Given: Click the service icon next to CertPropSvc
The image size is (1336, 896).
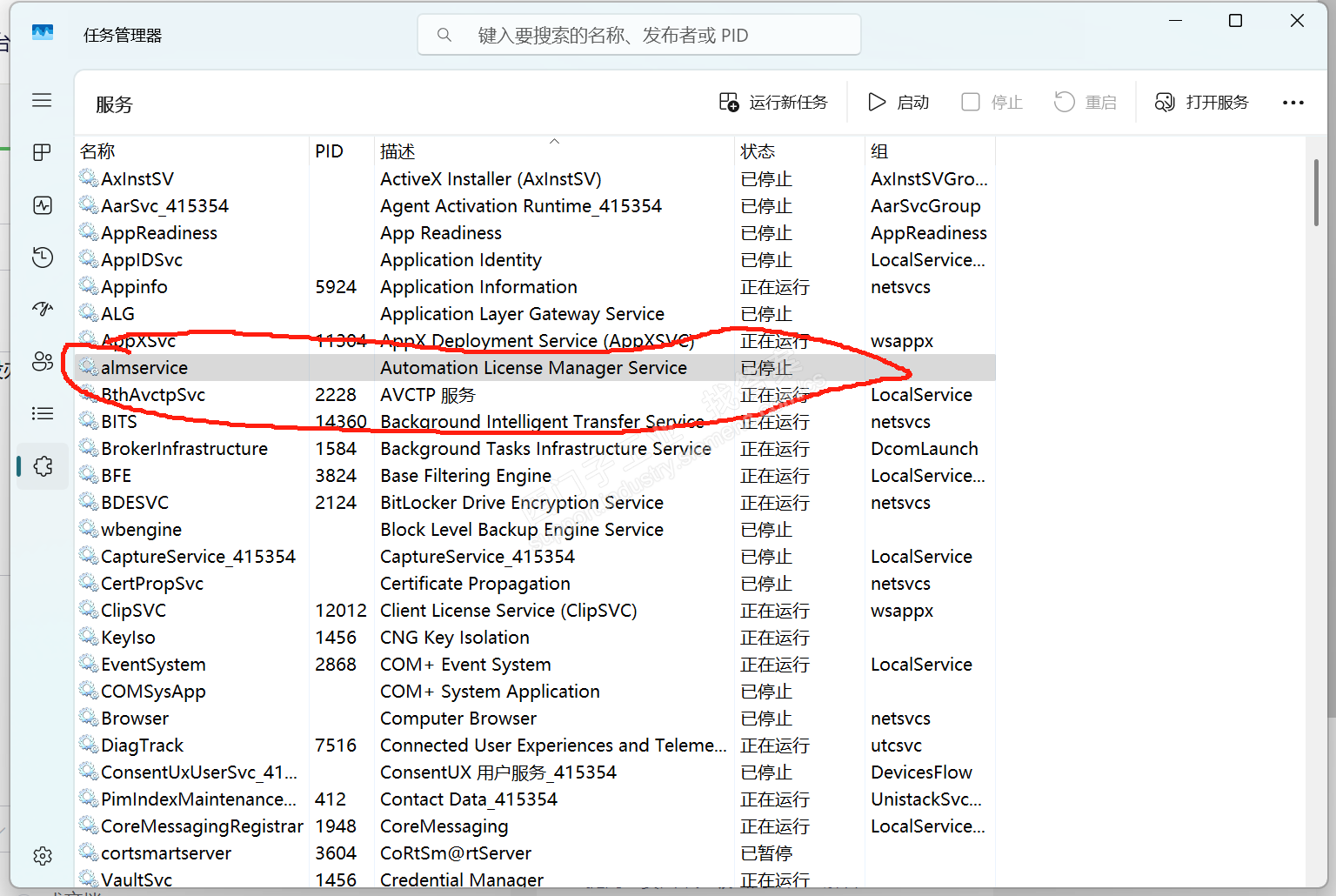Looking at the screenshot, I should click(x=88, y=583).
